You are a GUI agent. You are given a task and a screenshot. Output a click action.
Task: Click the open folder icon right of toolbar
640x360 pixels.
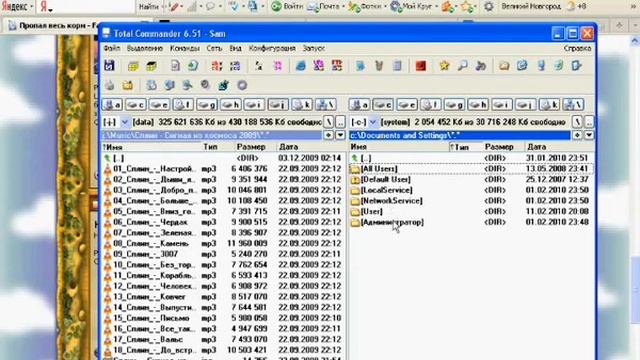(504, 66)
